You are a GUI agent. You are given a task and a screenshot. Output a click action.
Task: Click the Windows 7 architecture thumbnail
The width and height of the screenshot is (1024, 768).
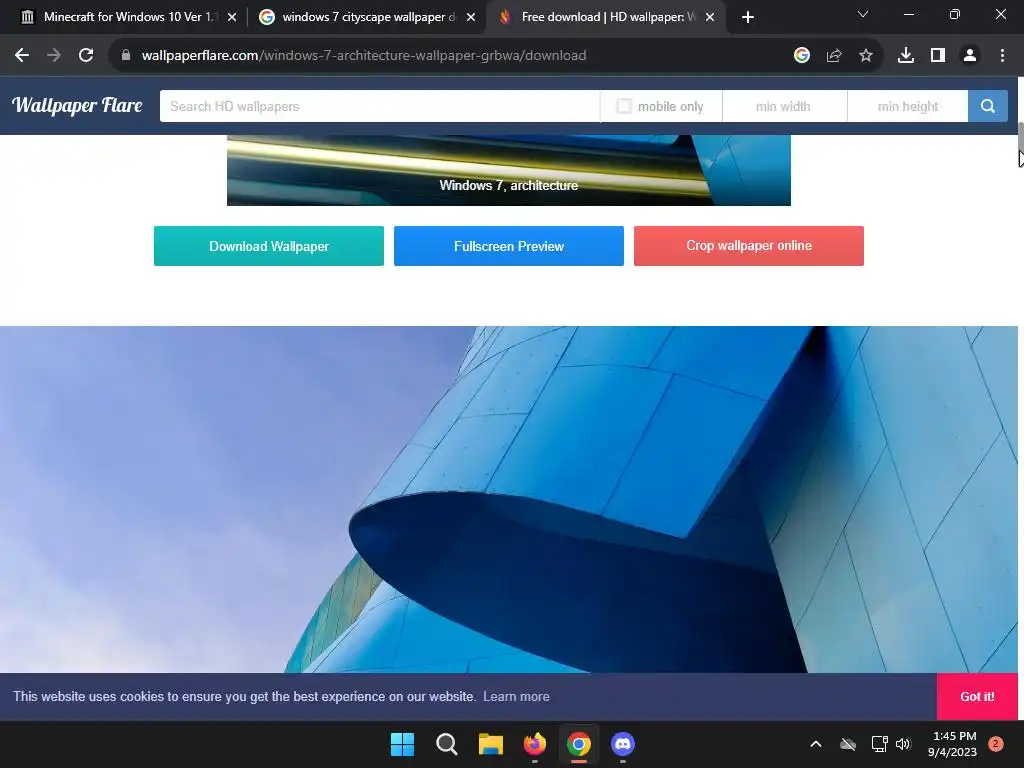[x=509, y=170]
